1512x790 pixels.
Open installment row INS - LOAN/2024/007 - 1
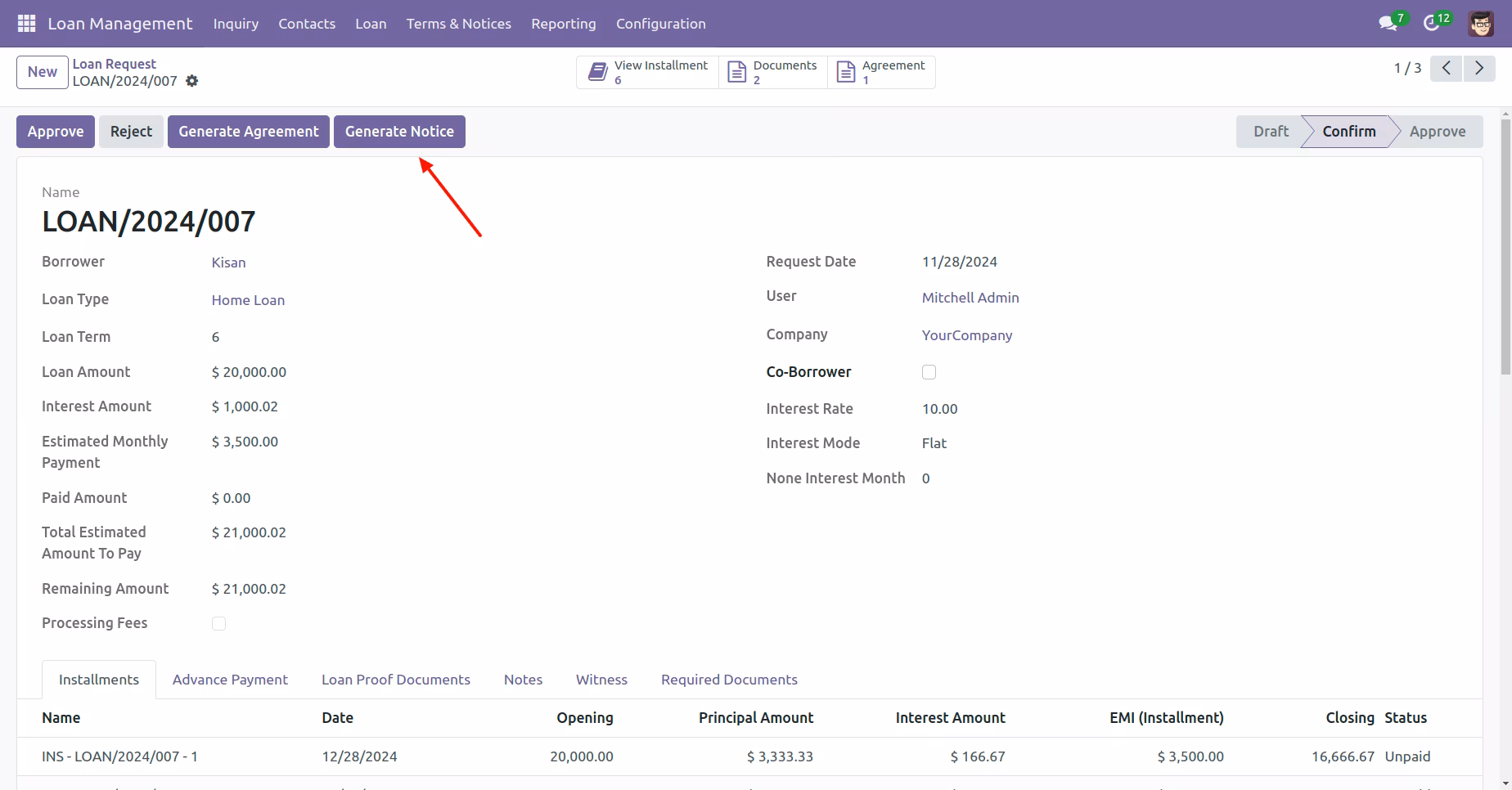[749, 756]
